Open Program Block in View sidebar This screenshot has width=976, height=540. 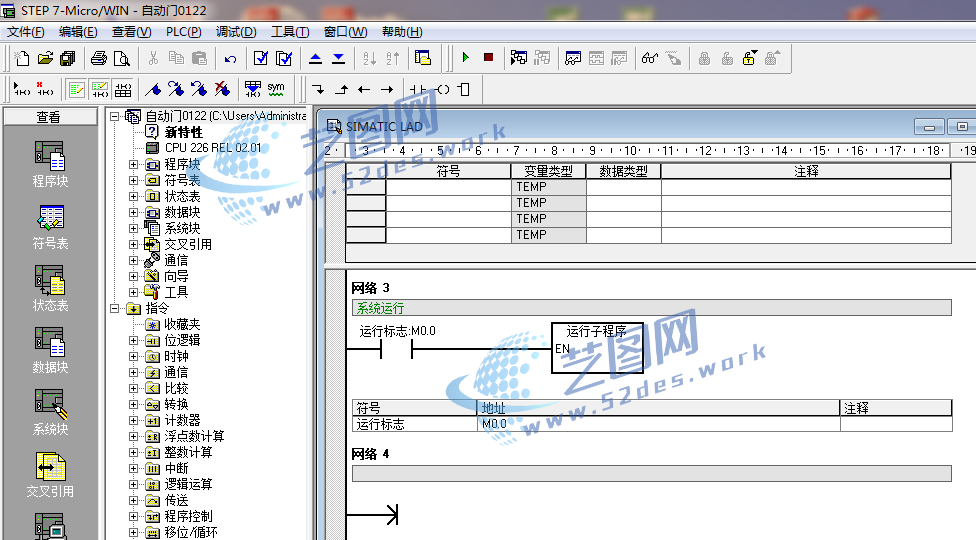click(x=50, y=164)
